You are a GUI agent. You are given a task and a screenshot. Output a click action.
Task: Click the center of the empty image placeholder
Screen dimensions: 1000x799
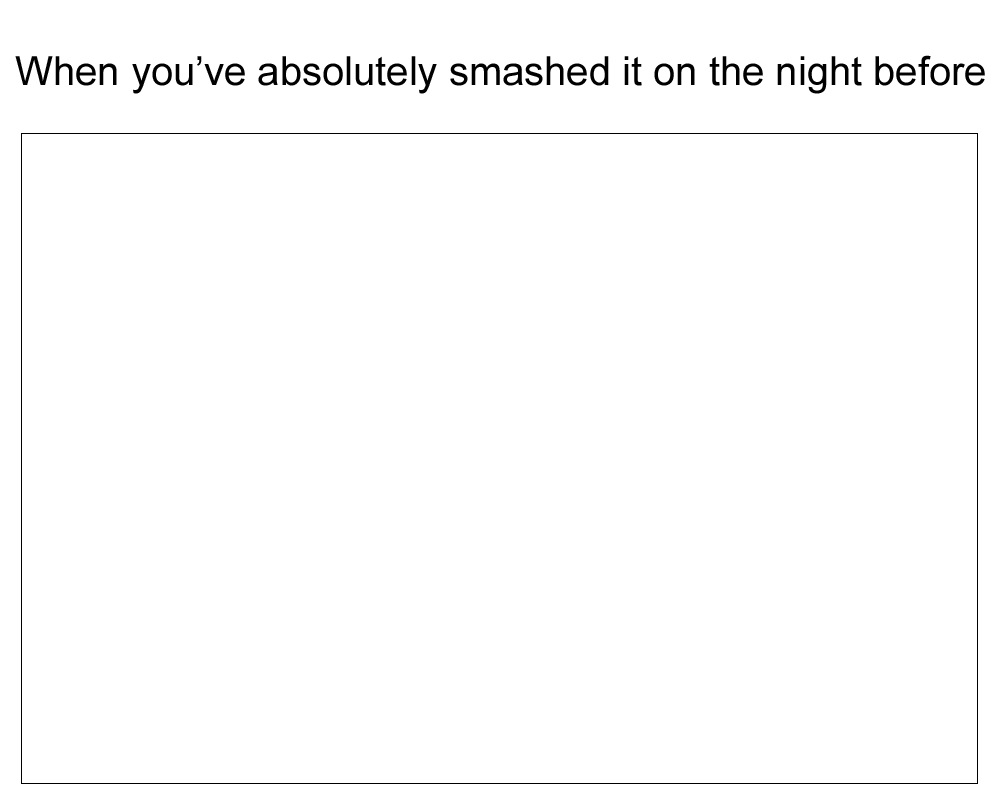pos(499,458)
